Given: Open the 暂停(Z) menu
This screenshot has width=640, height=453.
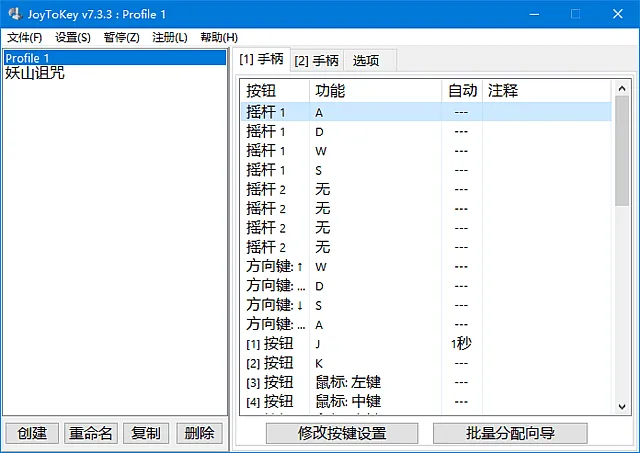Looking at the screenshot, I should click(x=121, y=38).
